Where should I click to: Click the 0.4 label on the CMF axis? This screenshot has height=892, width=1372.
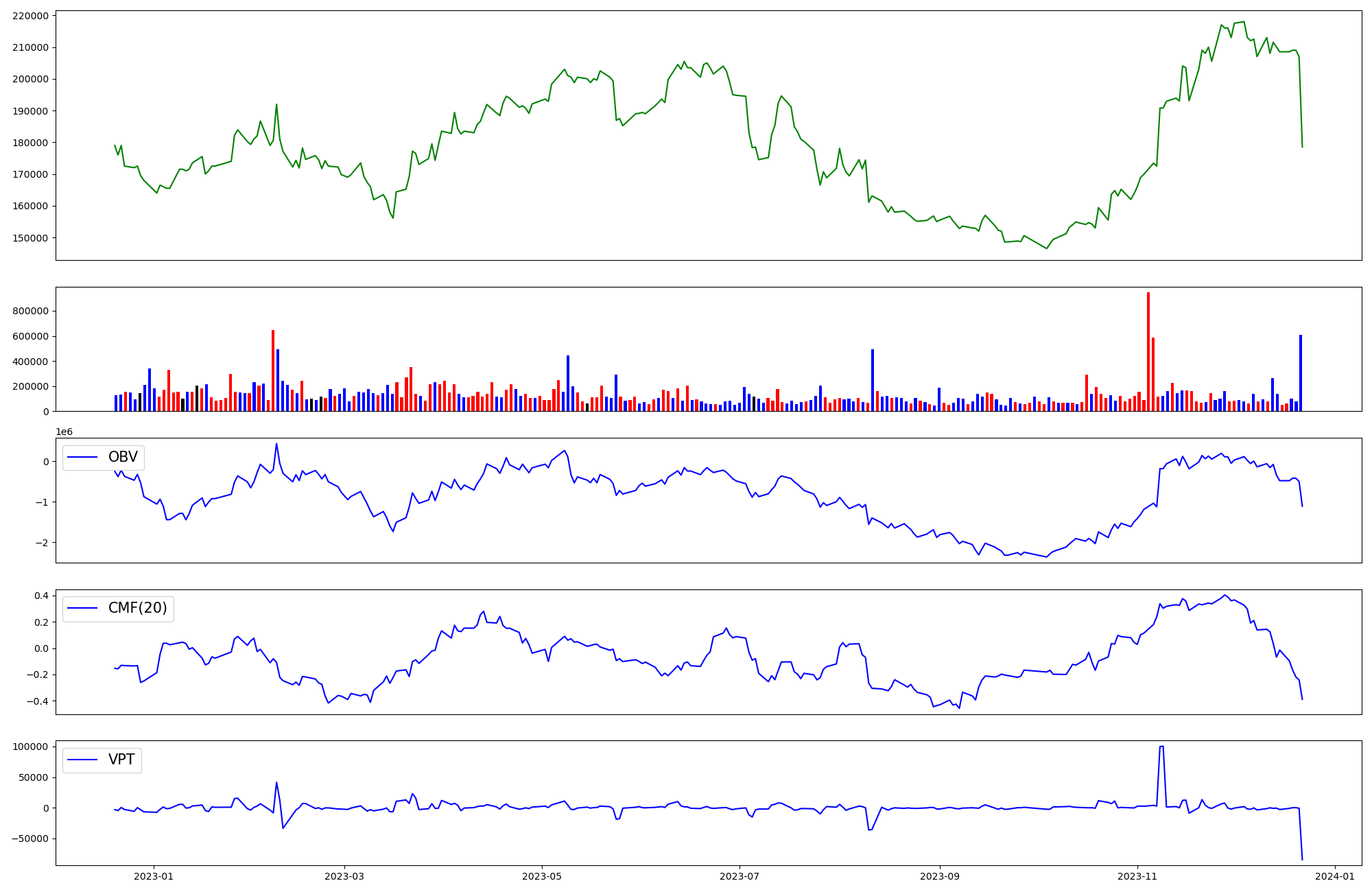pyautogui.click(x=40, y=596)
